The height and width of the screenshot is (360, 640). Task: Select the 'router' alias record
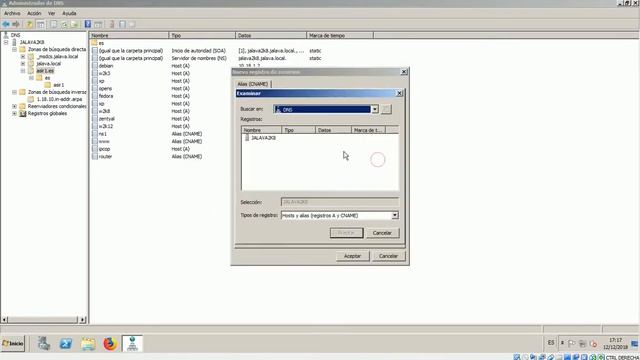click(x=105, y=156)
